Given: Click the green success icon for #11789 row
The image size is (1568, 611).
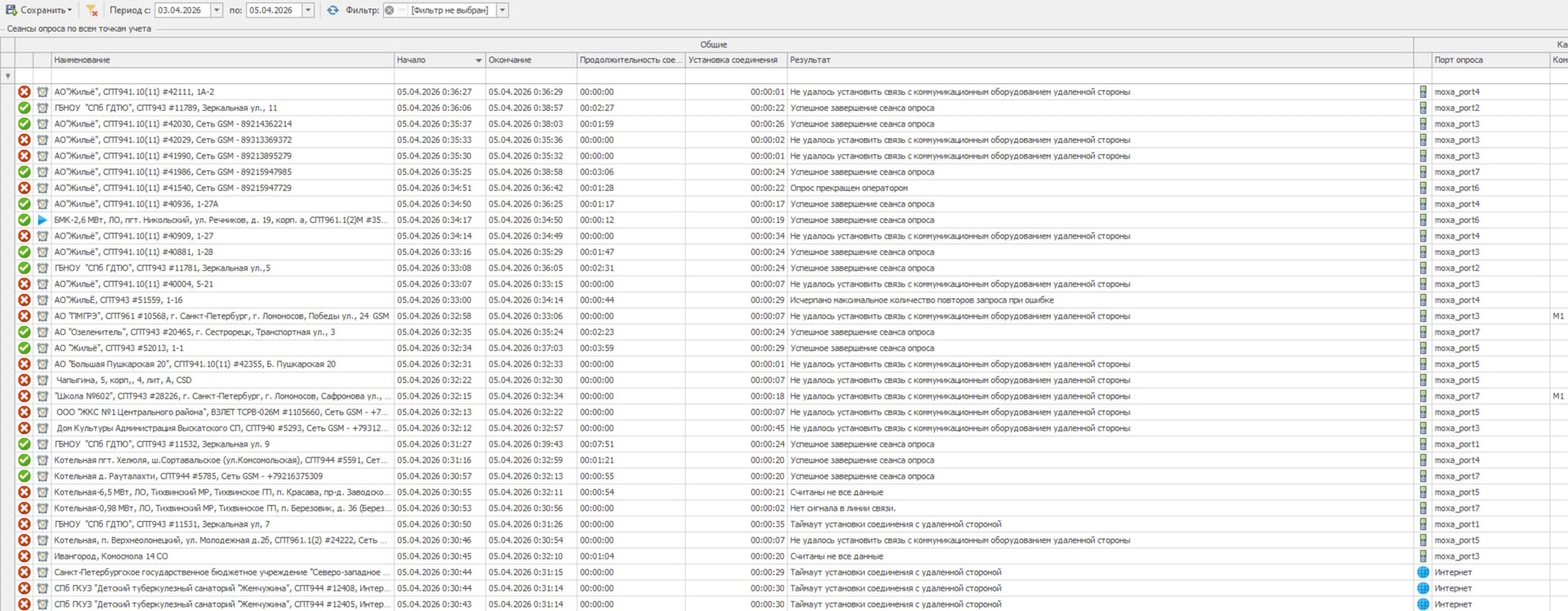Looking at the screenshot, I should 24,108.
